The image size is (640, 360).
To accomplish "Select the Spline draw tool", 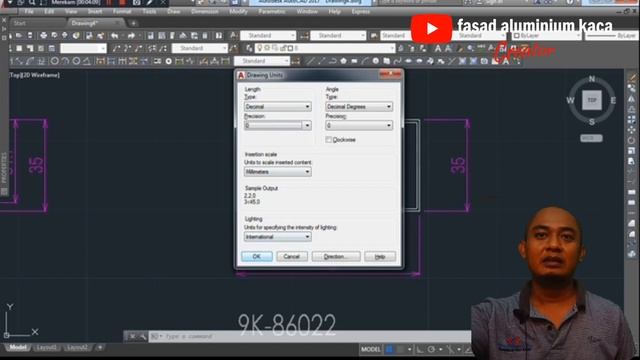I will coord(397,61).
